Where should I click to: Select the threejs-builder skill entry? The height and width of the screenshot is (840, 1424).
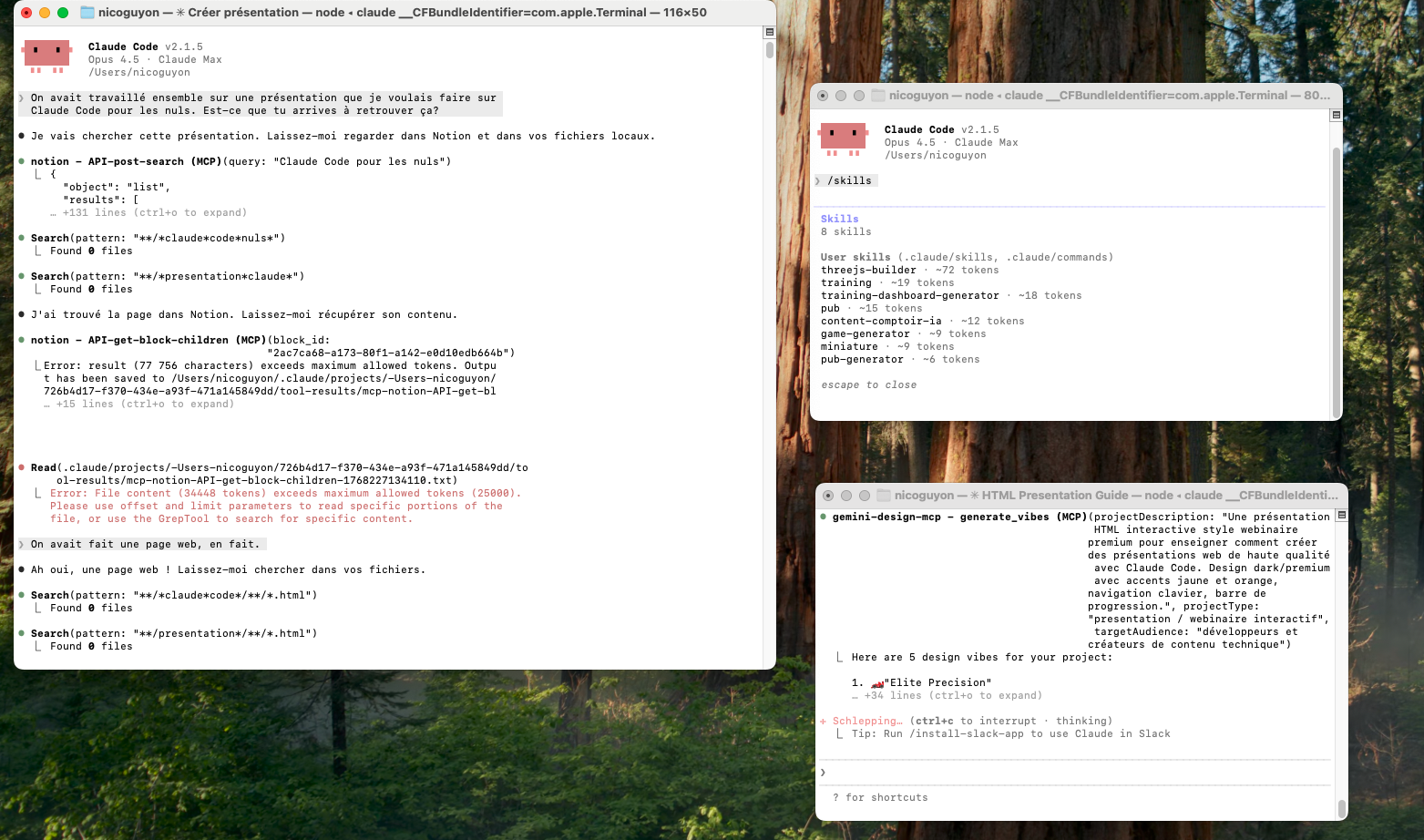[x=868, y=270]
